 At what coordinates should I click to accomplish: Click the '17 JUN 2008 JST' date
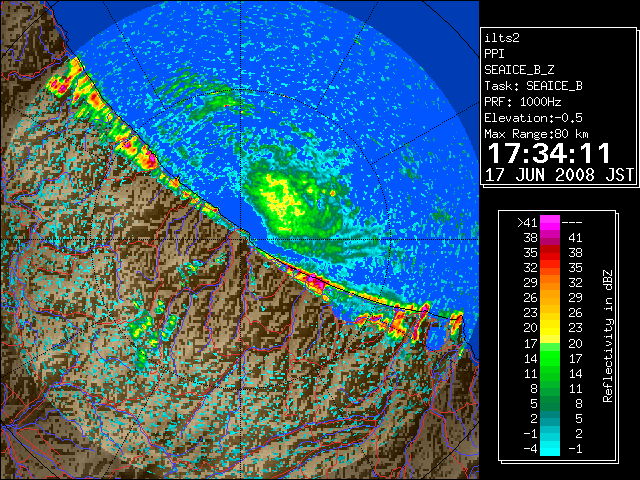pos(559,175)
